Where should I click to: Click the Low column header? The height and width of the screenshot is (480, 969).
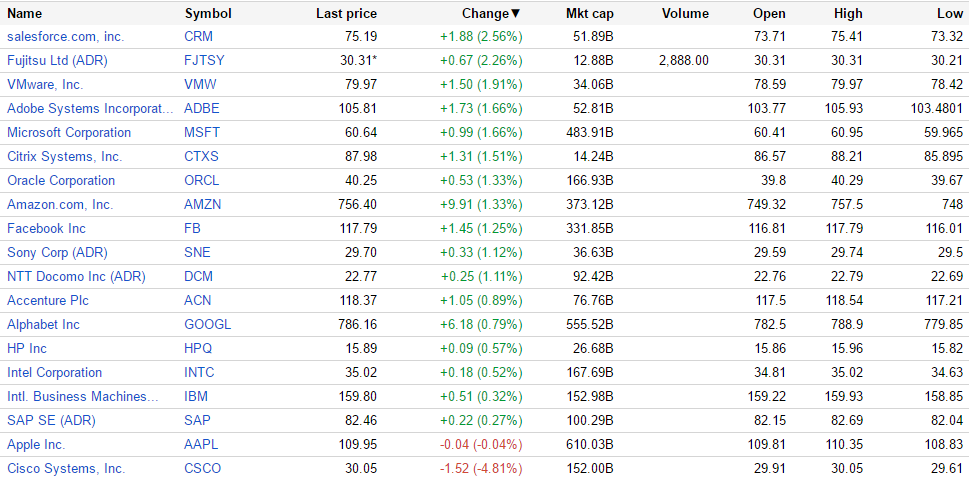(x=950, y=13)
